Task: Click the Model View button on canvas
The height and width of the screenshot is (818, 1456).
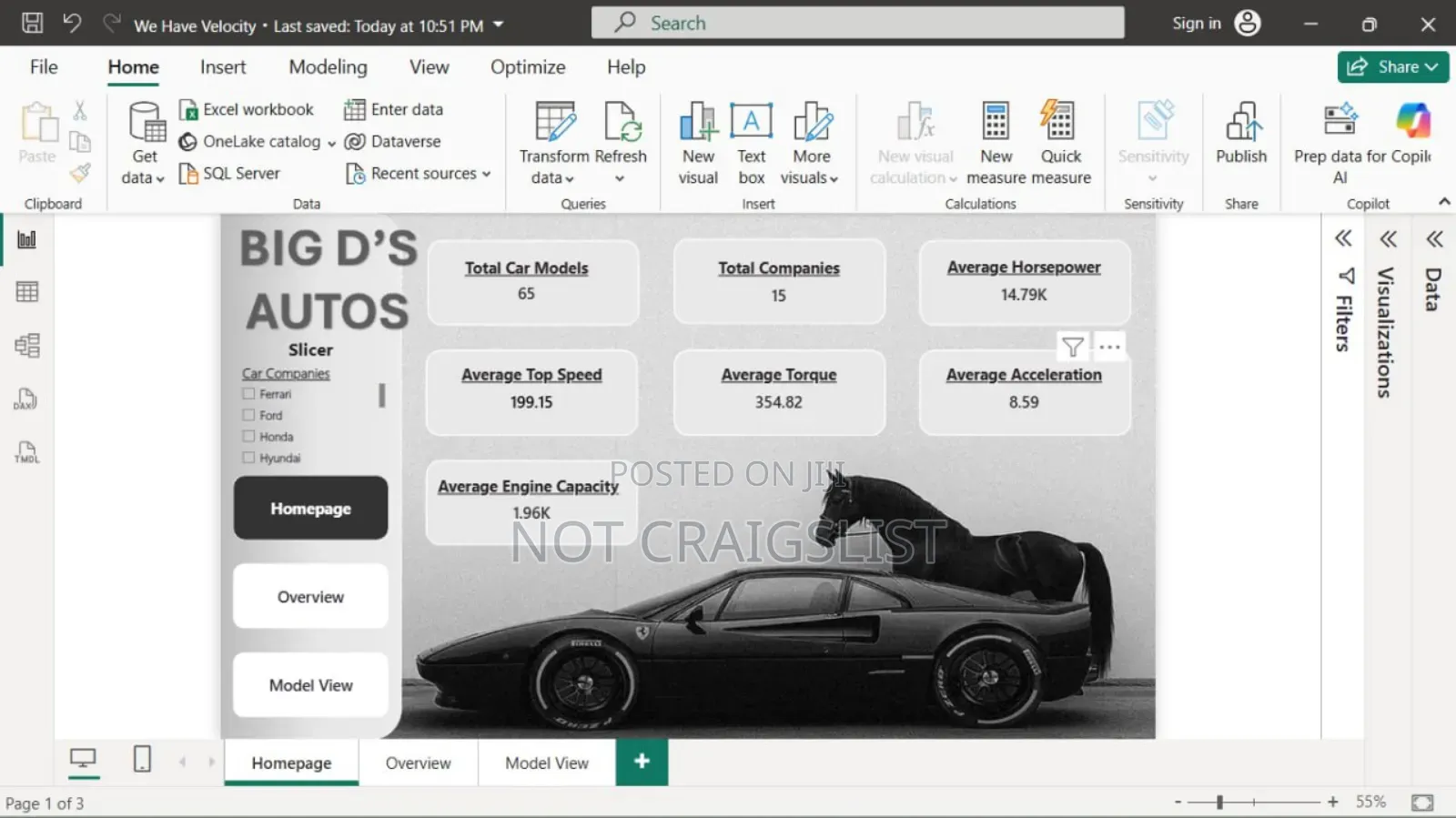Action: 310,684
